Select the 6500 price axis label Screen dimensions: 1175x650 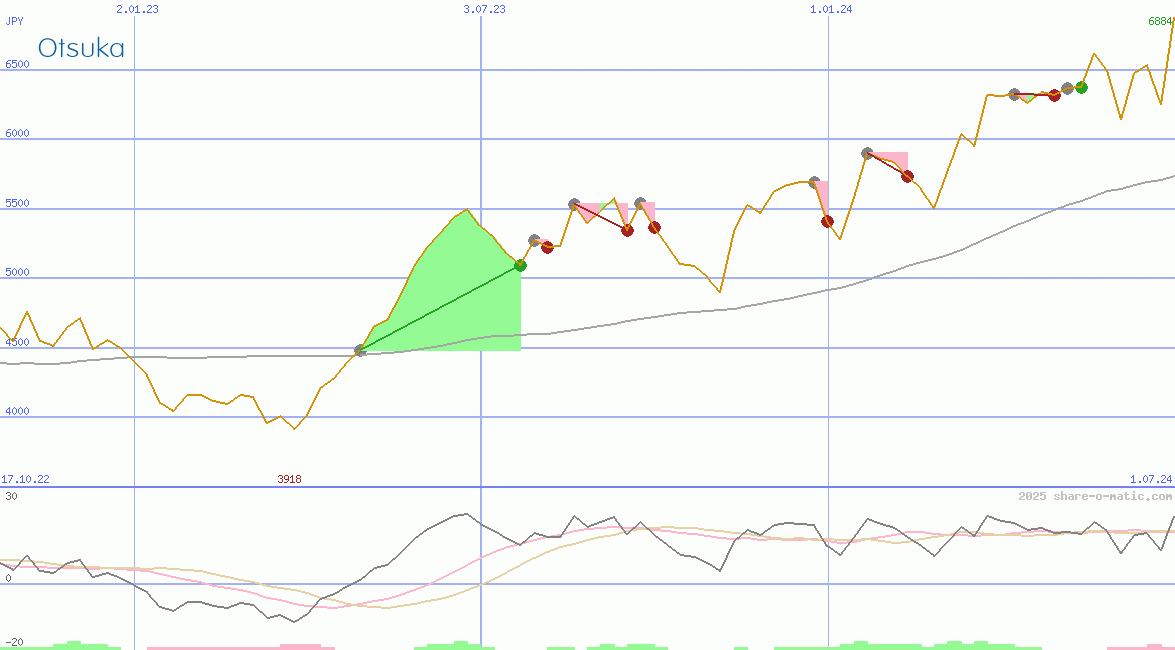(x=18, y=64)
